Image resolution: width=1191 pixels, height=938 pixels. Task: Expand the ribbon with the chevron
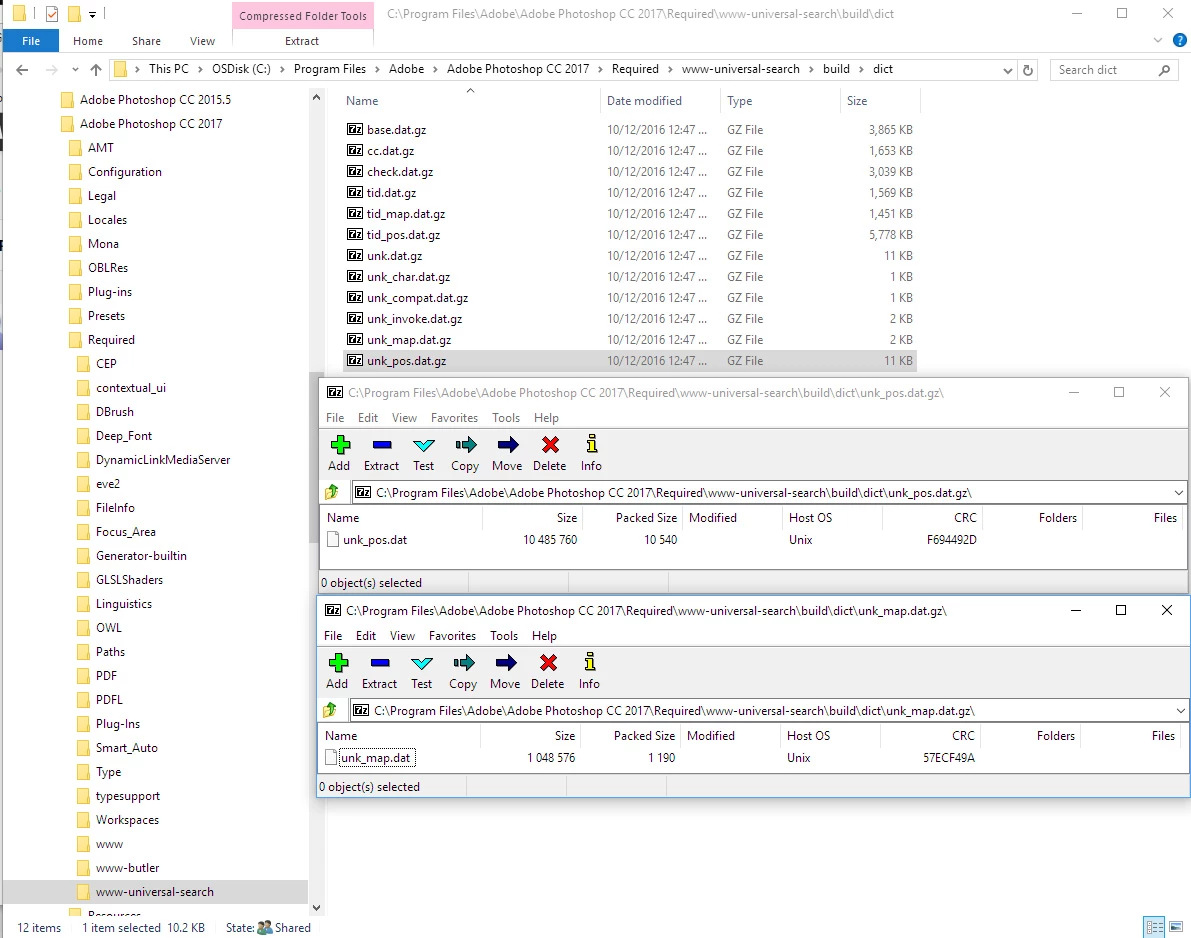1158,40
